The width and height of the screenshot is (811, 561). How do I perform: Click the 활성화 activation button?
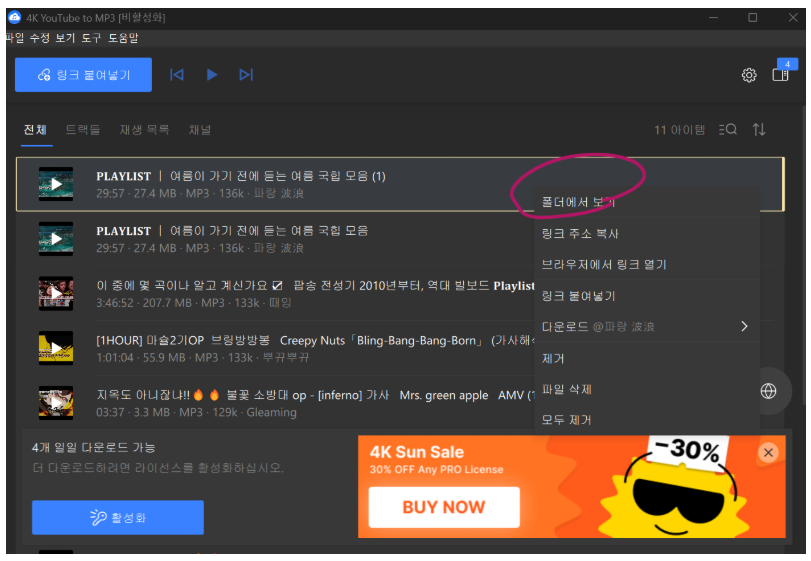click(x=118, y=518)
